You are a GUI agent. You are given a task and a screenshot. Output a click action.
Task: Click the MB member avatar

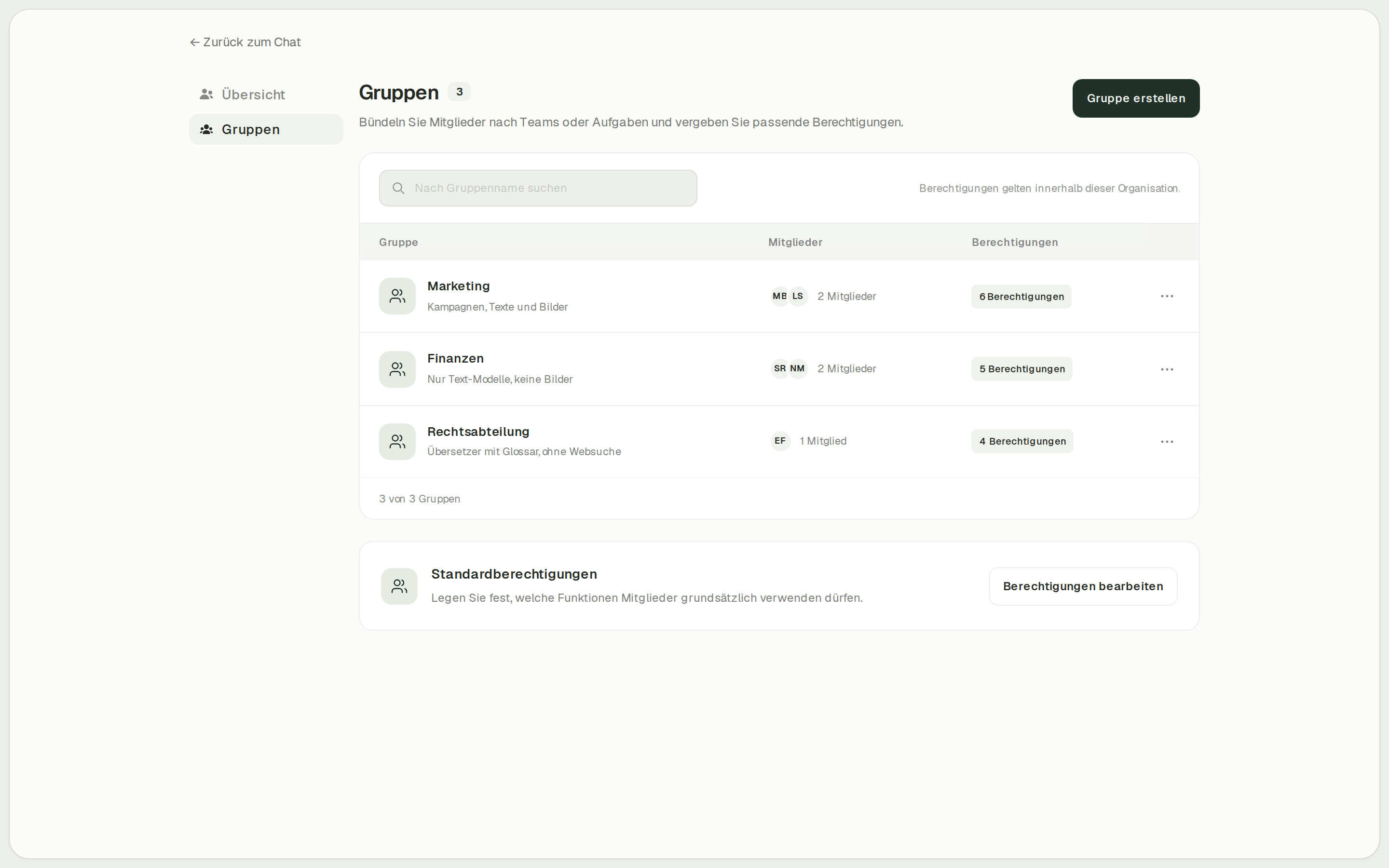pos(780,296)
